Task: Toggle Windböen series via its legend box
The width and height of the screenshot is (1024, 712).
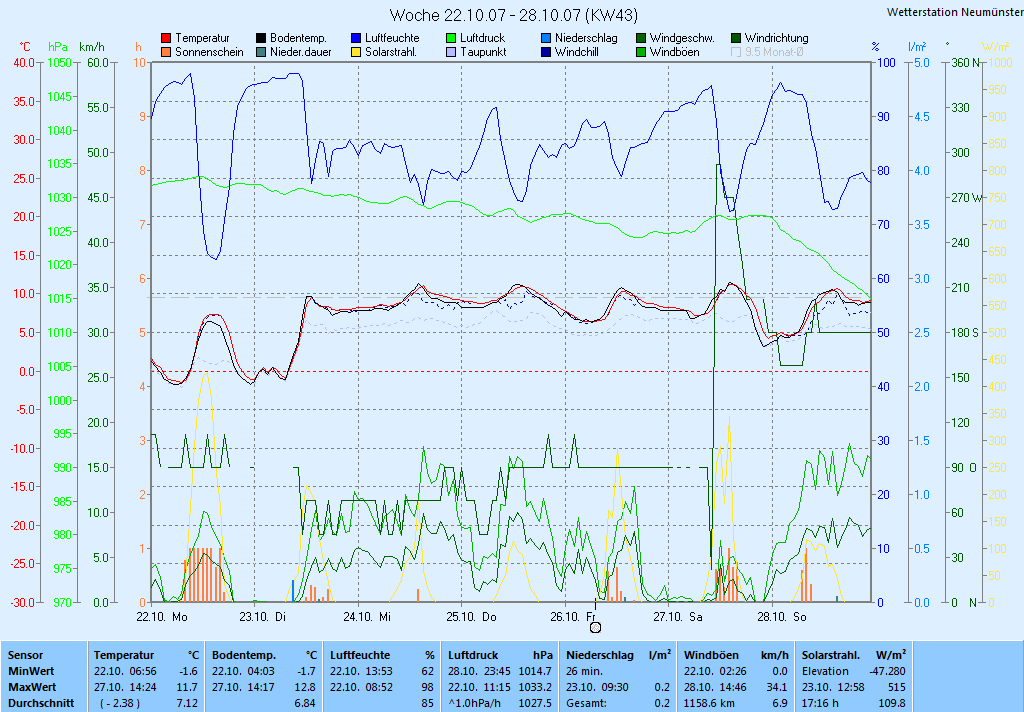Action: [x=641, y=52]
